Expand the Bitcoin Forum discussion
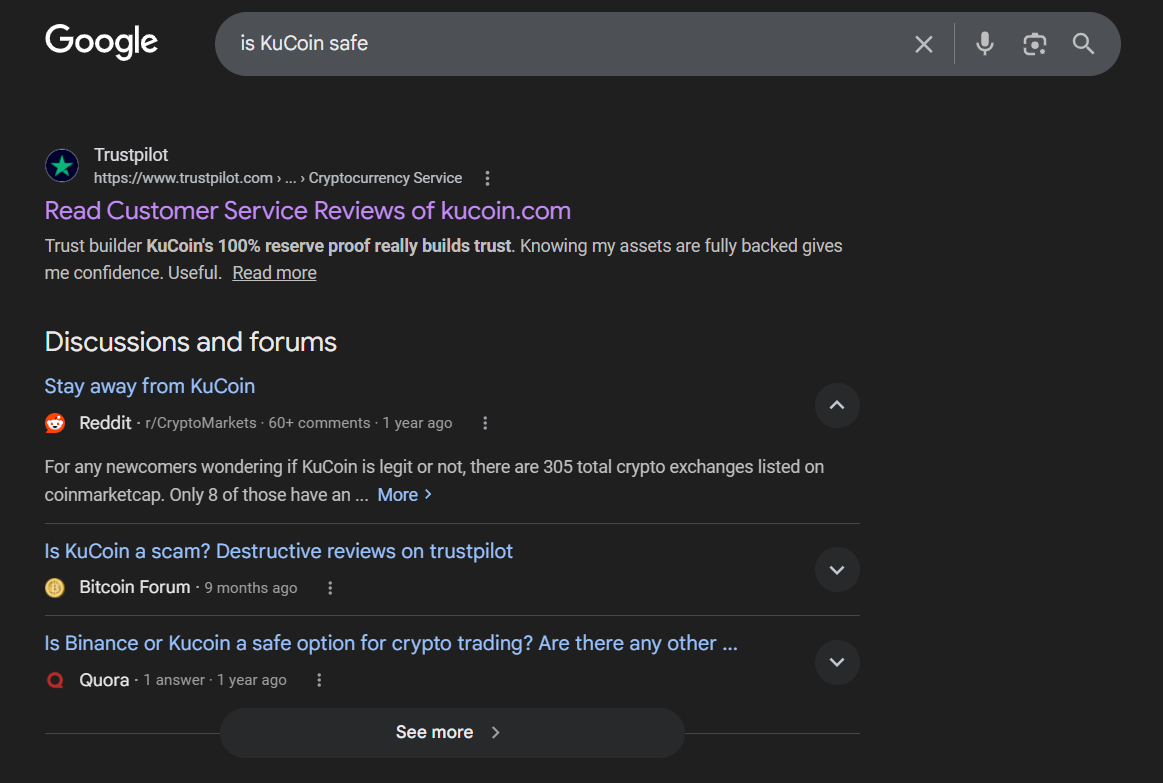The height and width of the screenshot is (783, 1163). (837, 569)
